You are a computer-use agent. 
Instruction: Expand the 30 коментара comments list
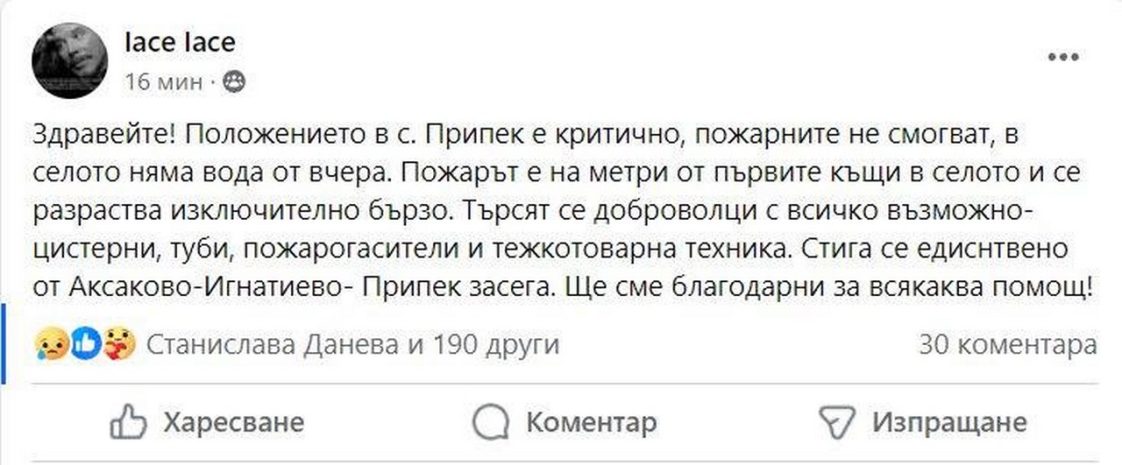(x=1007, y=346)
